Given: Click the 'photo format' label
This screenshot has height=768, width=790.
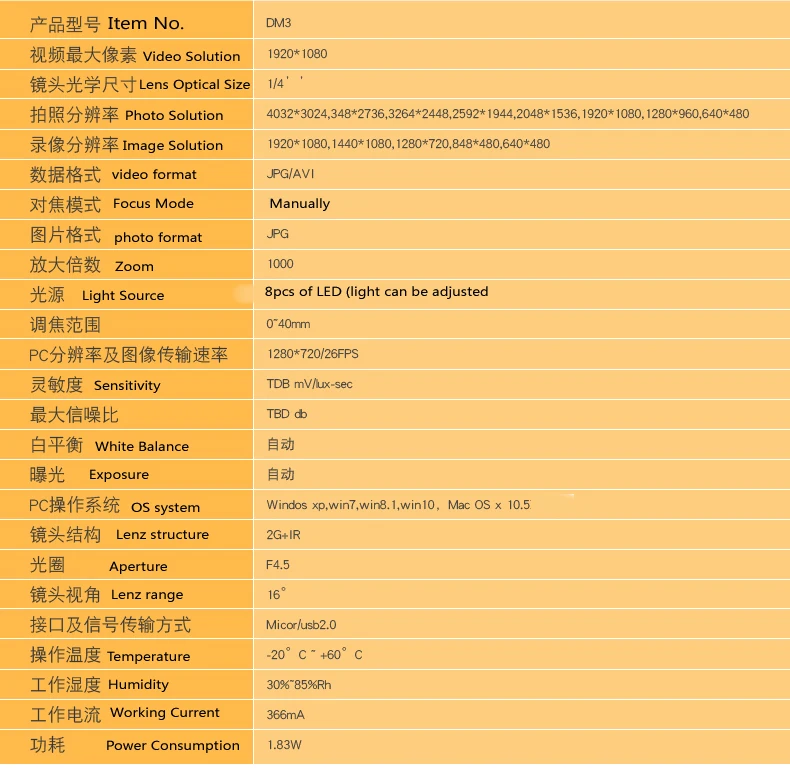Looking at the screenshot, I should [x=158, y=237].
